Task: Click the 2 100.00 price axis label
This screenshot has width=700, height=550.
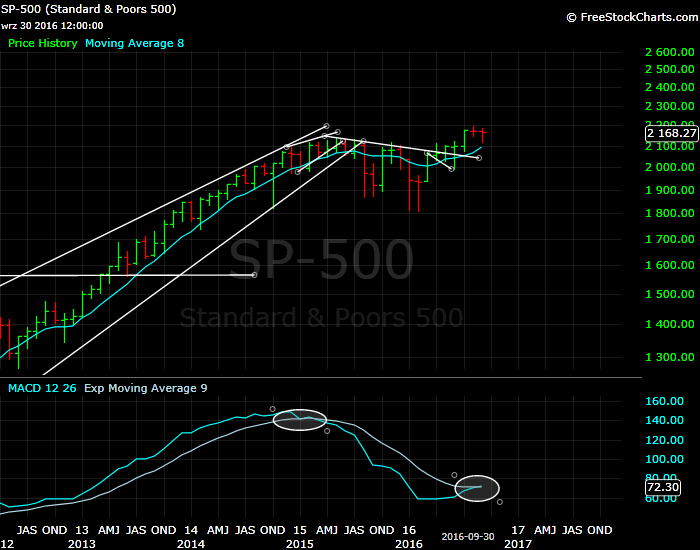Action: point(670,146)
